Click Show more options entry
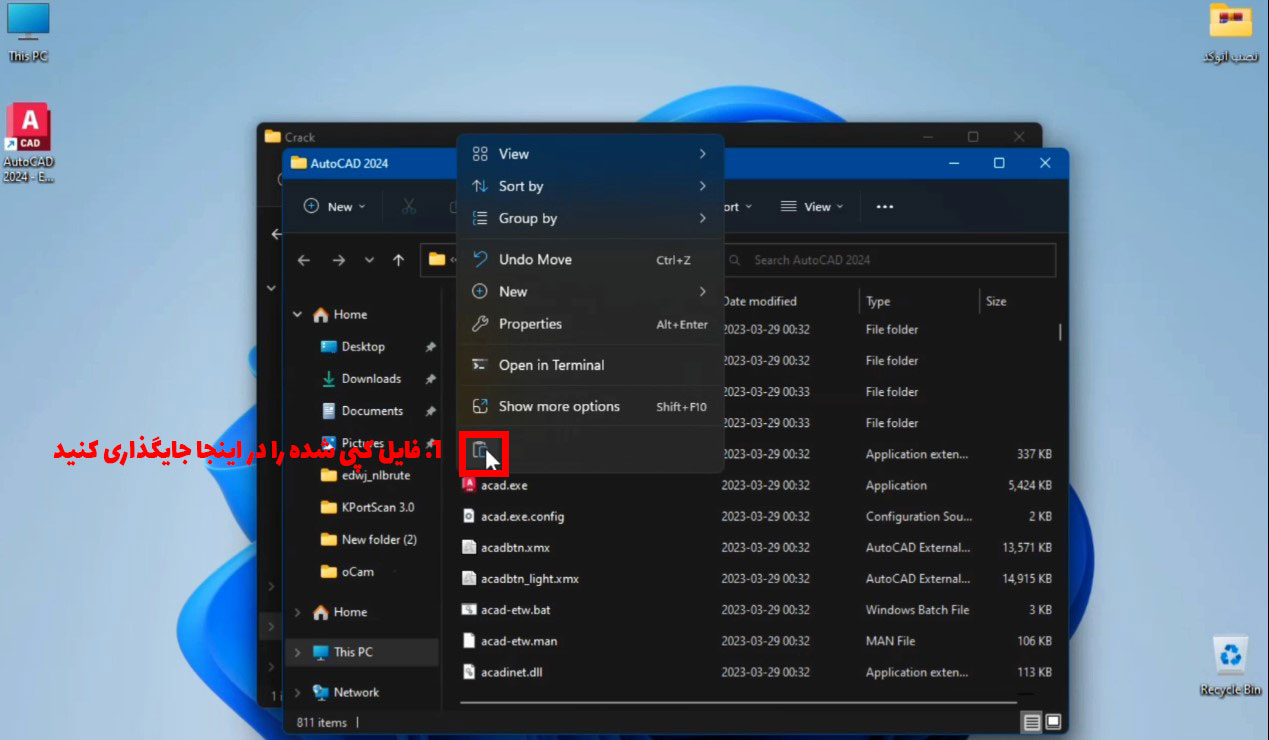Viewport: 1269px width, 740px height. tap(559, 407)
